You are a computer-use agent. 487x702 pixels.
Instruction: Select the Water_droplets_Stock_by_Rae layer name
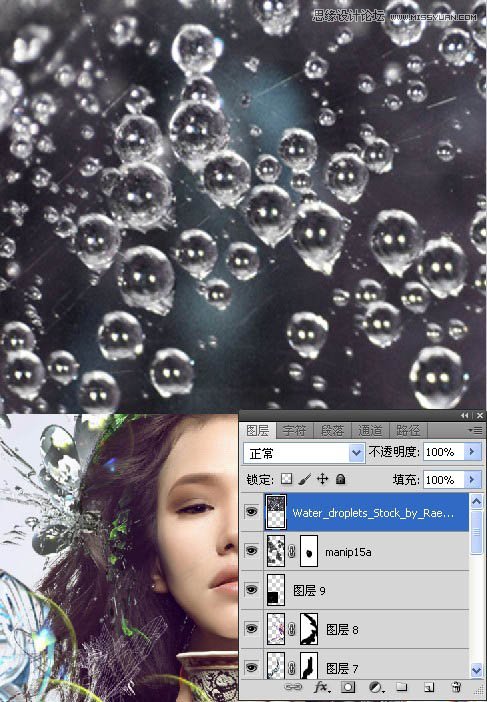pyautogui.click(x=373, y=513)
